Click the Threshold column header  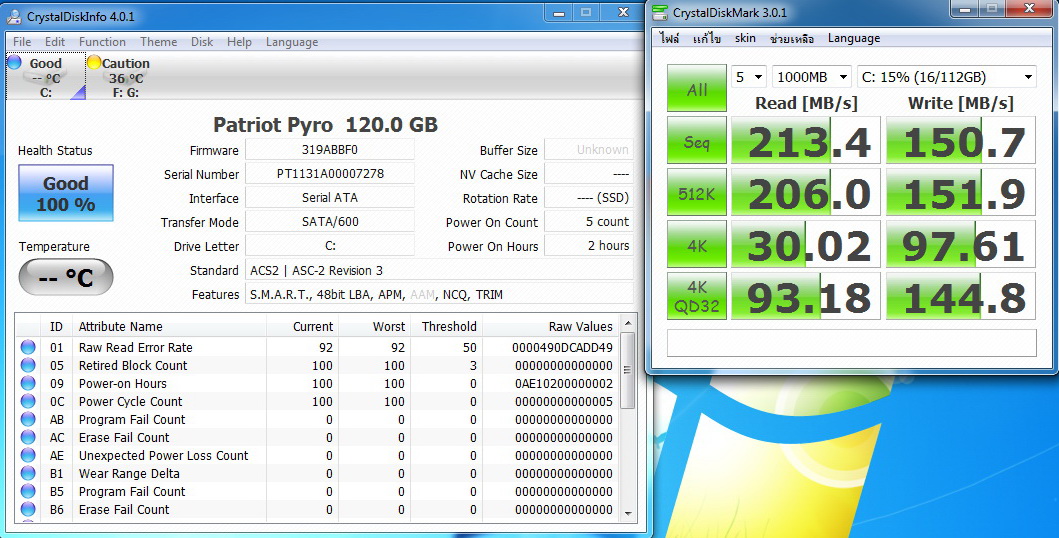[x=446, y=327]
